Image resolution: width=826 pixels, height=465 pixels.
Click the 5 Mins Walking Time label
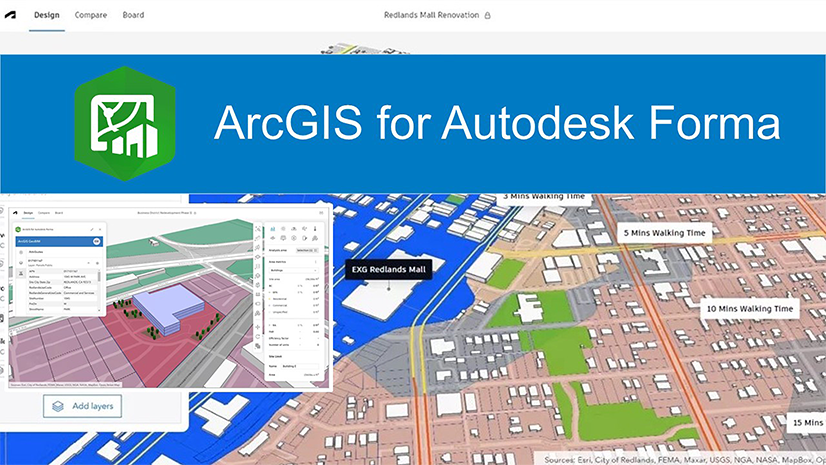coord(664,233)
